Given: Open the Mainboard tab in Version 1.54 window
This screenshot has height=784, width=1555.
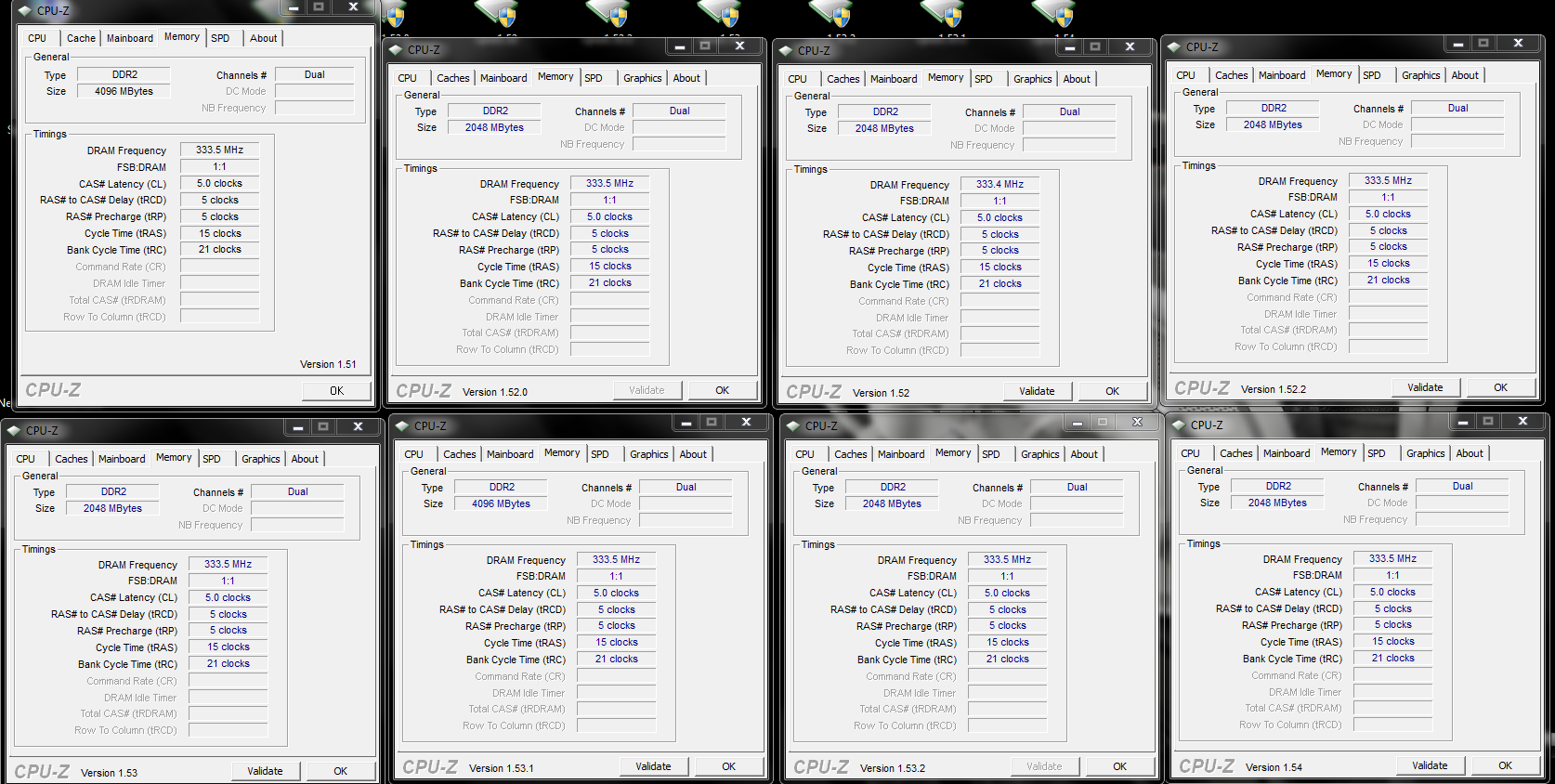Looking at the screenshot, I should (1287, 453).
